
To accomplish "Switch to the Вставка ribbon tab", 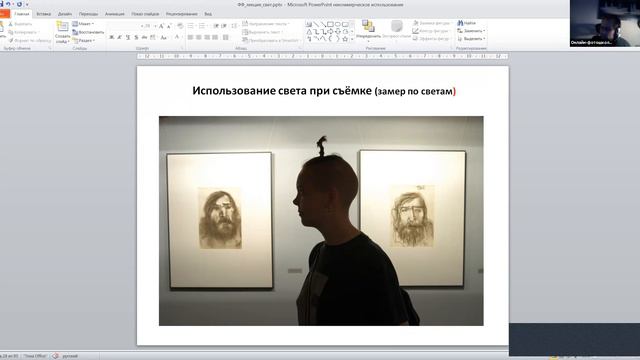I will pos(44,14).
